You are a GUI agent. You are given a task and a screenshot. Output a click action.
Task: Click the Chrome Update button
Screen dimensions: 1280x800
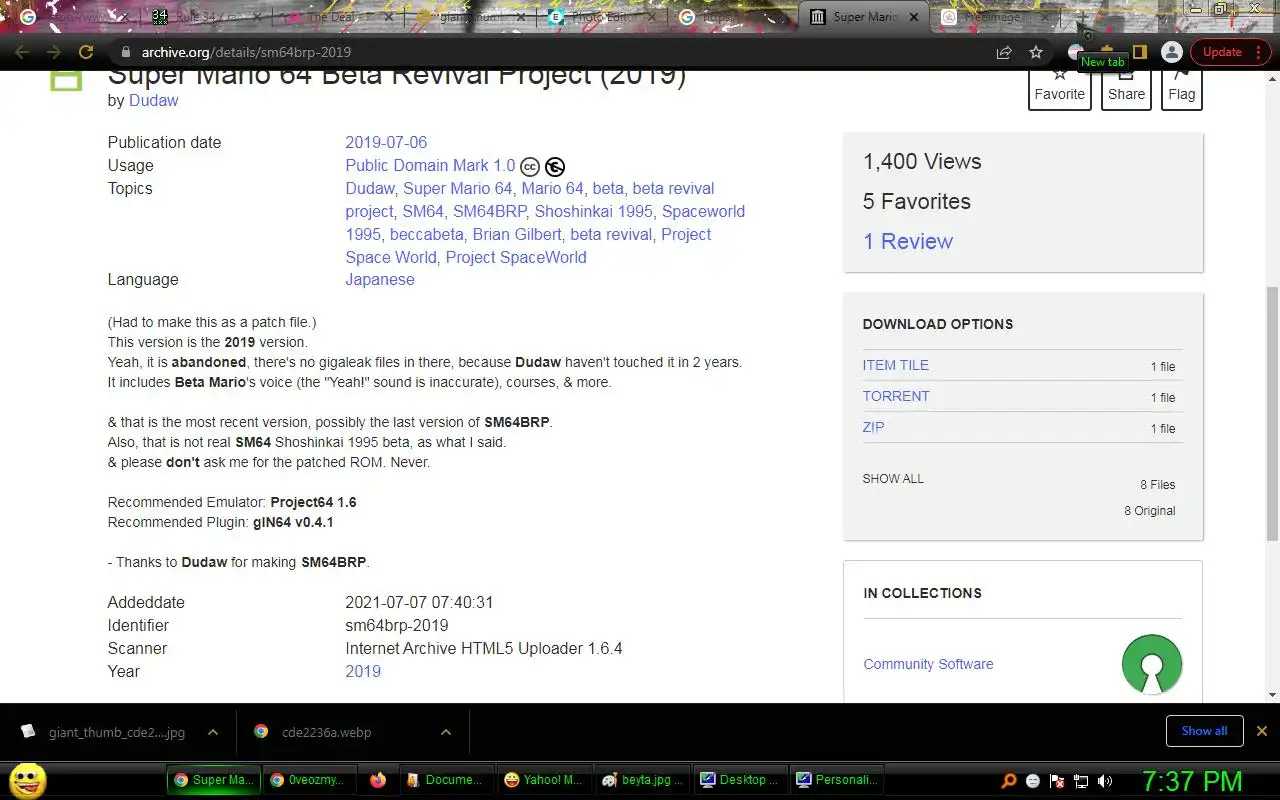point(1230,52)
